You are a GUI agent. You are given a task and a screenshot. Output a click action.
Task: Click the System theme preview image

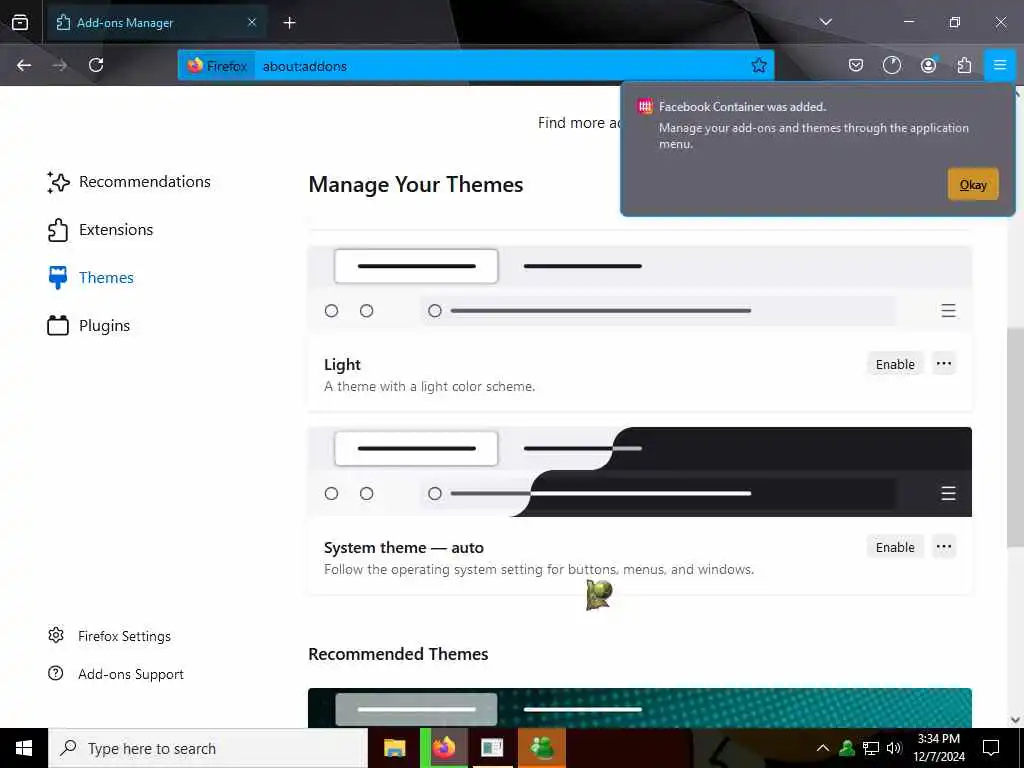point(640,472)
